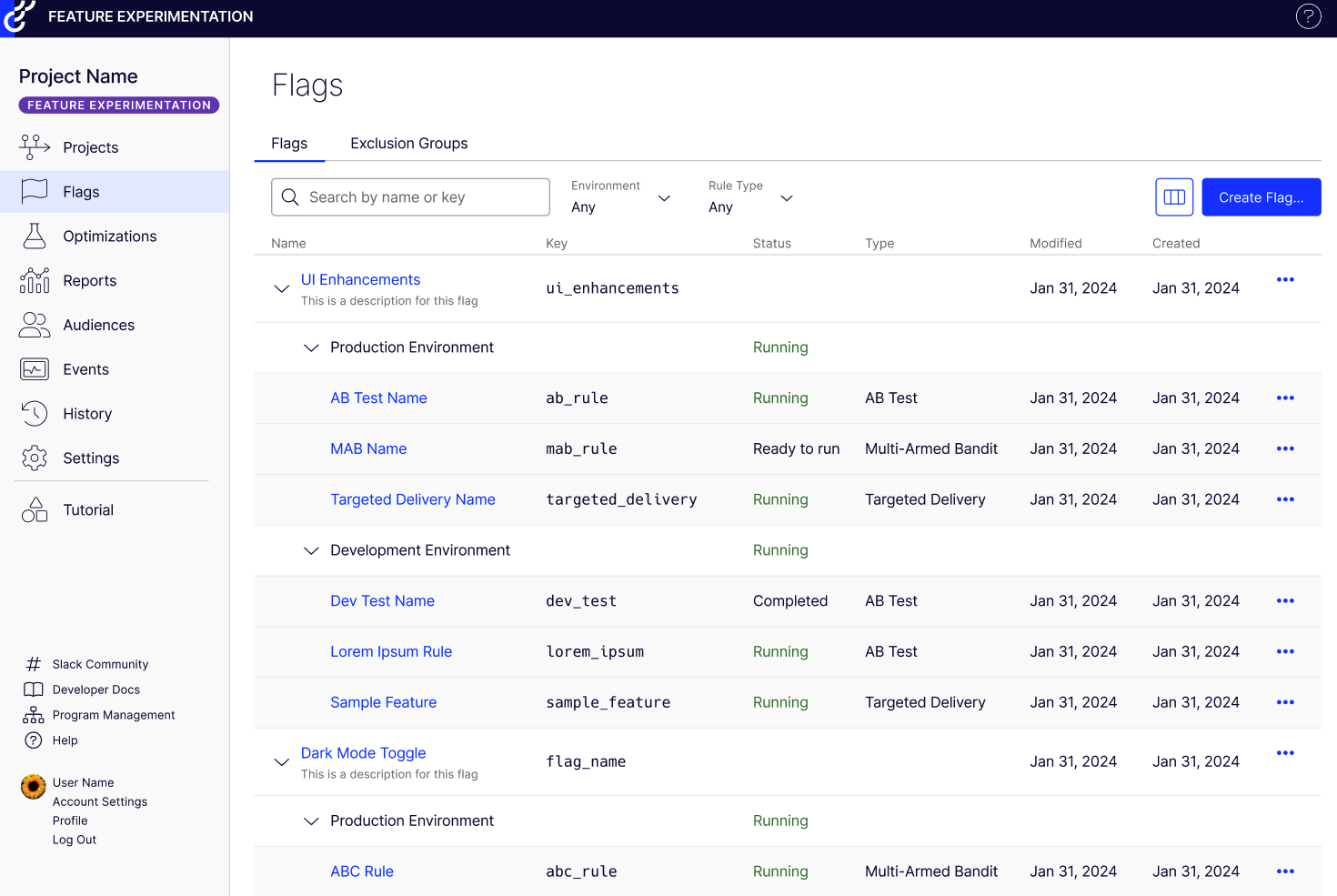Open more options for ABC Rule row
This screenshot has height=896, width=1337.
tap(1285, 871)
